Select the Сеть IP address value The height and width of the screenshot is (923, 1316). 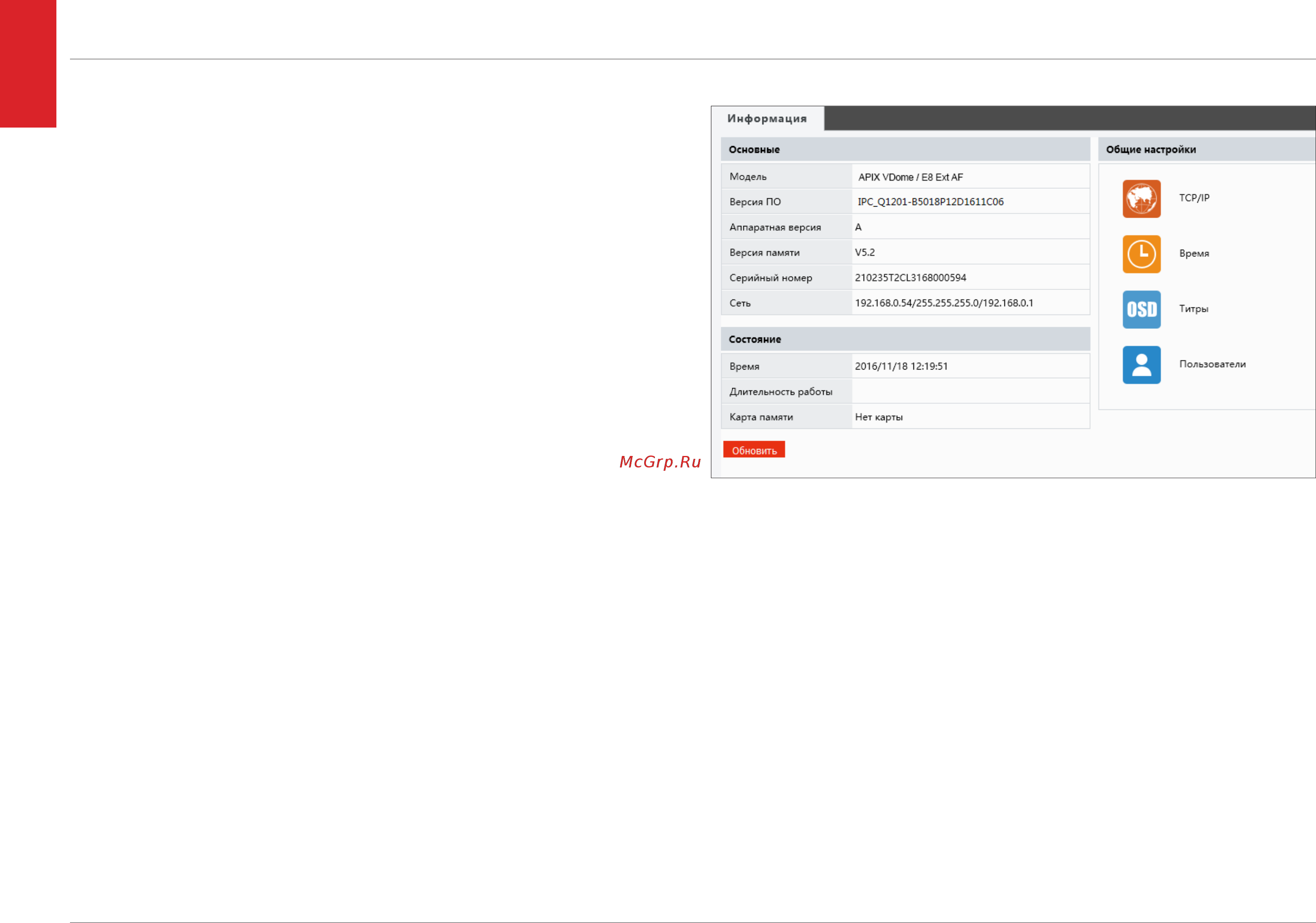(944, 303)
